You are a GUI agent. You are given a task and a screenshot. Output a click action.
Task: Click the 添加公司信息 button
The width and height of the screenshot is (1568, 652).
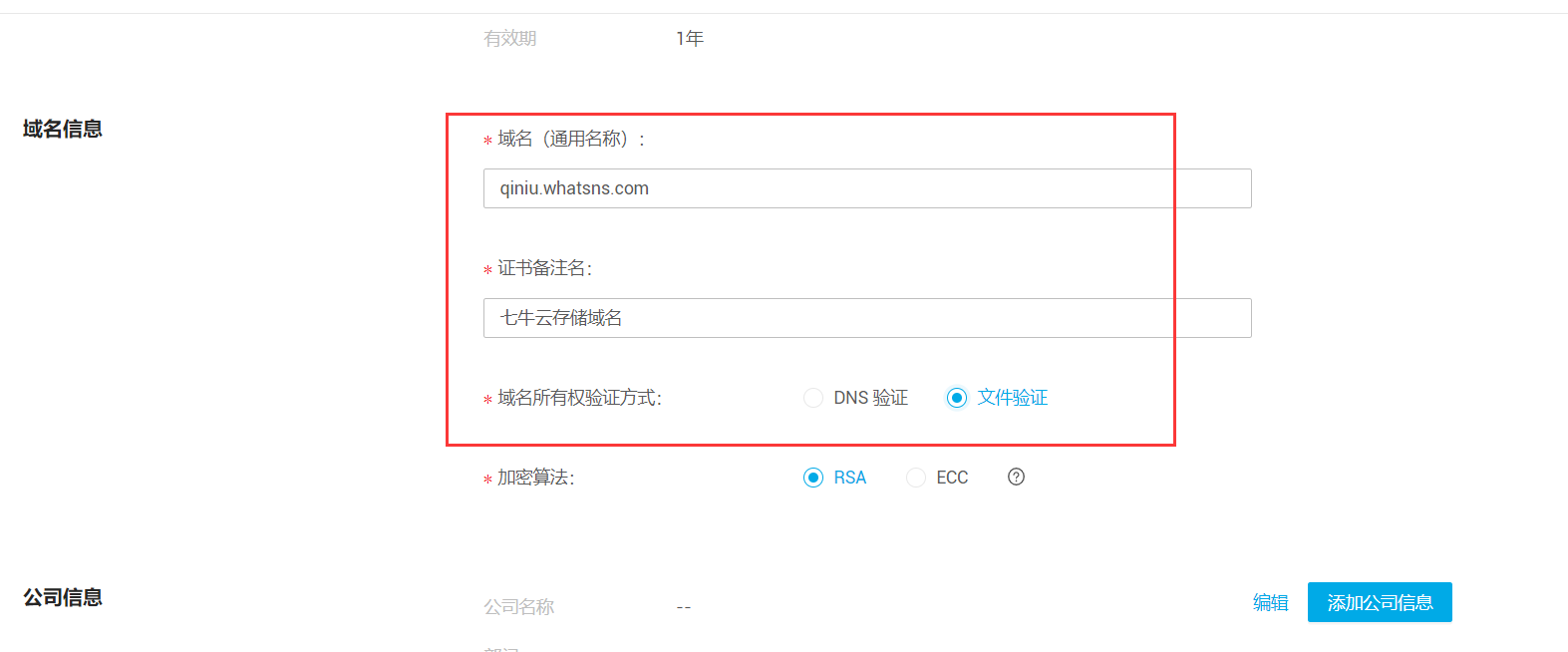1380,602
